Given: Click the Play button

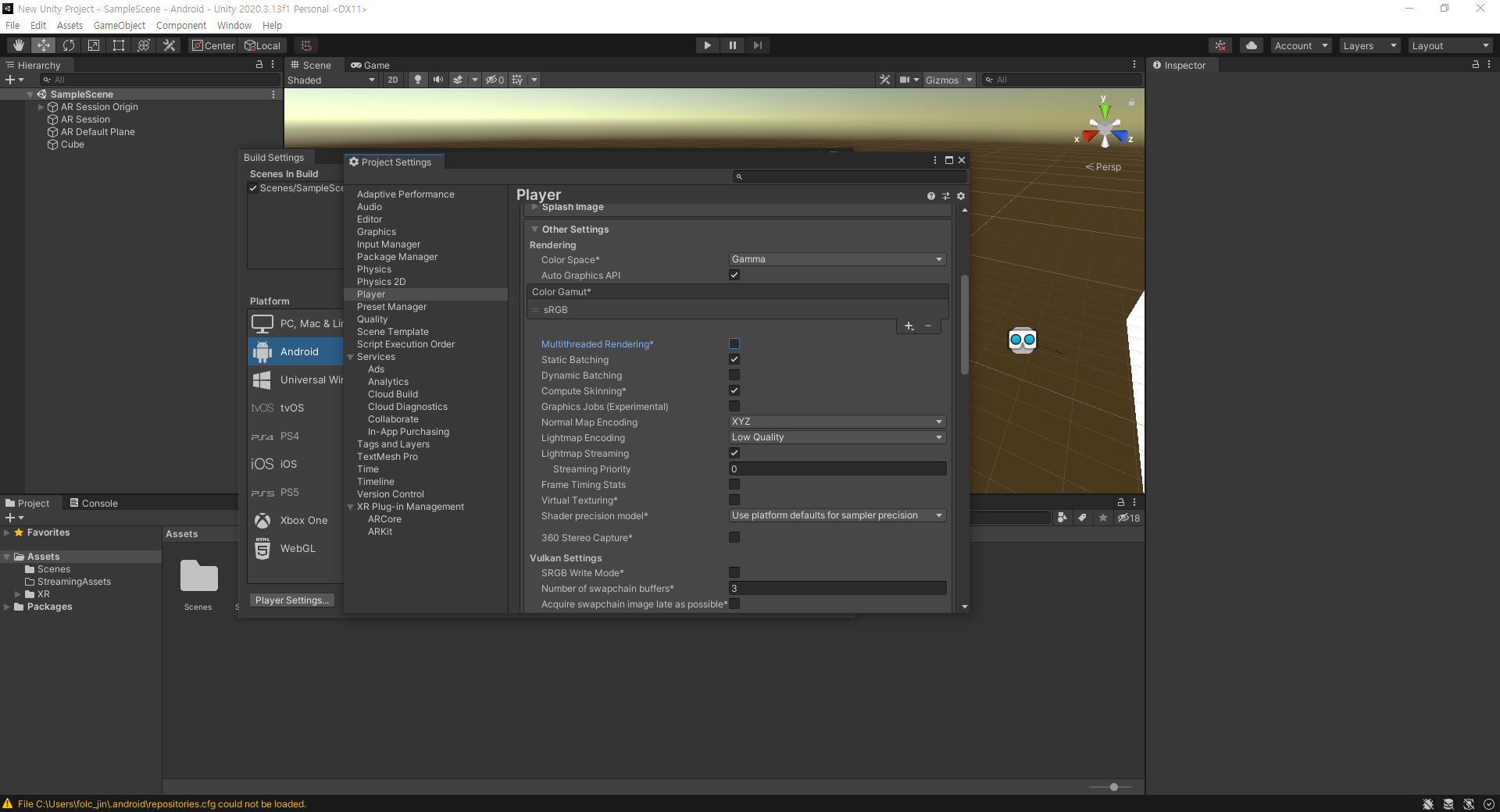Looking at the screenshot, I should click(707, 45).
